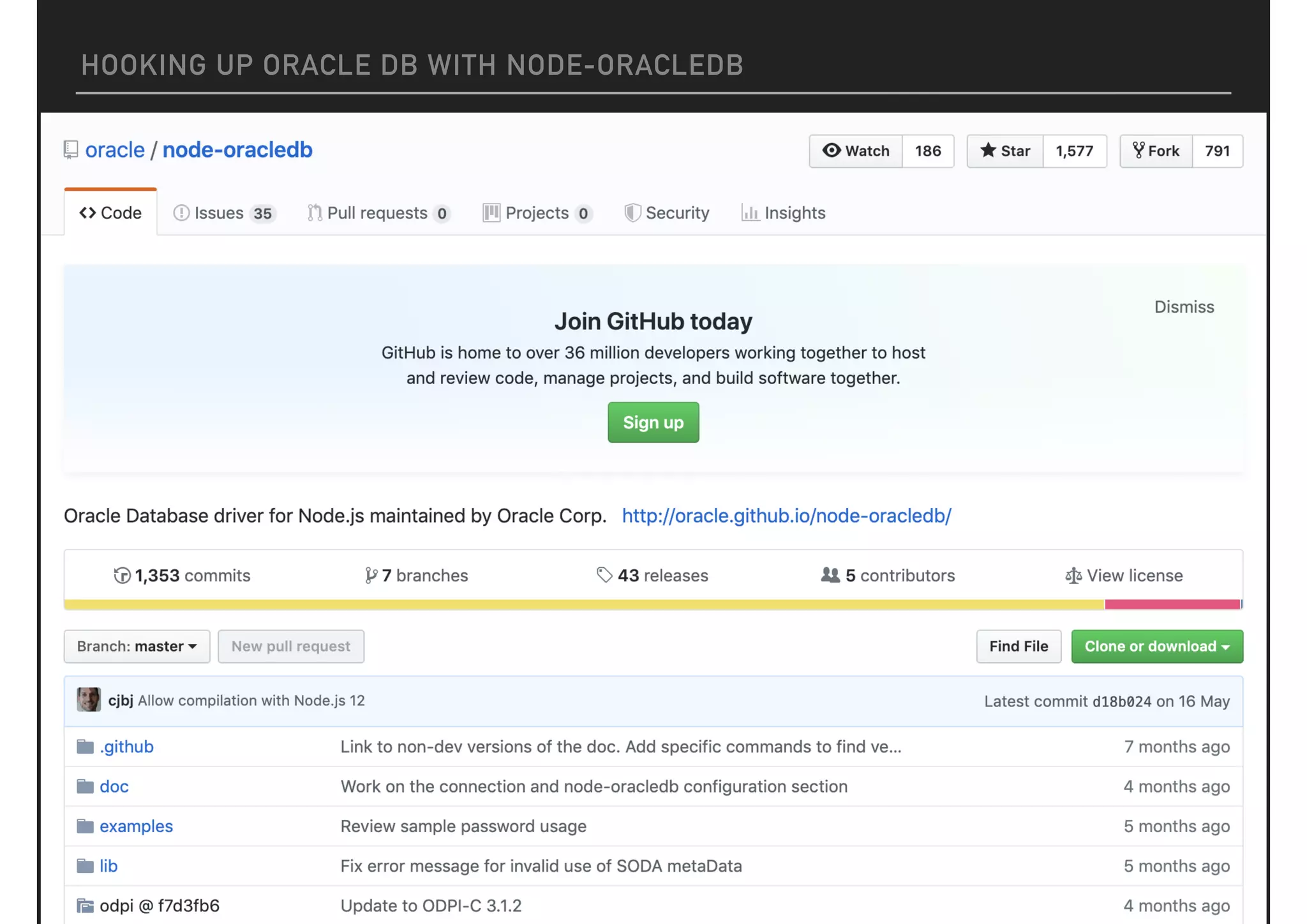The width and height of the screenshot is (1307, 924).
Task: Open the cjbj author link
Action: click(121, 701)
